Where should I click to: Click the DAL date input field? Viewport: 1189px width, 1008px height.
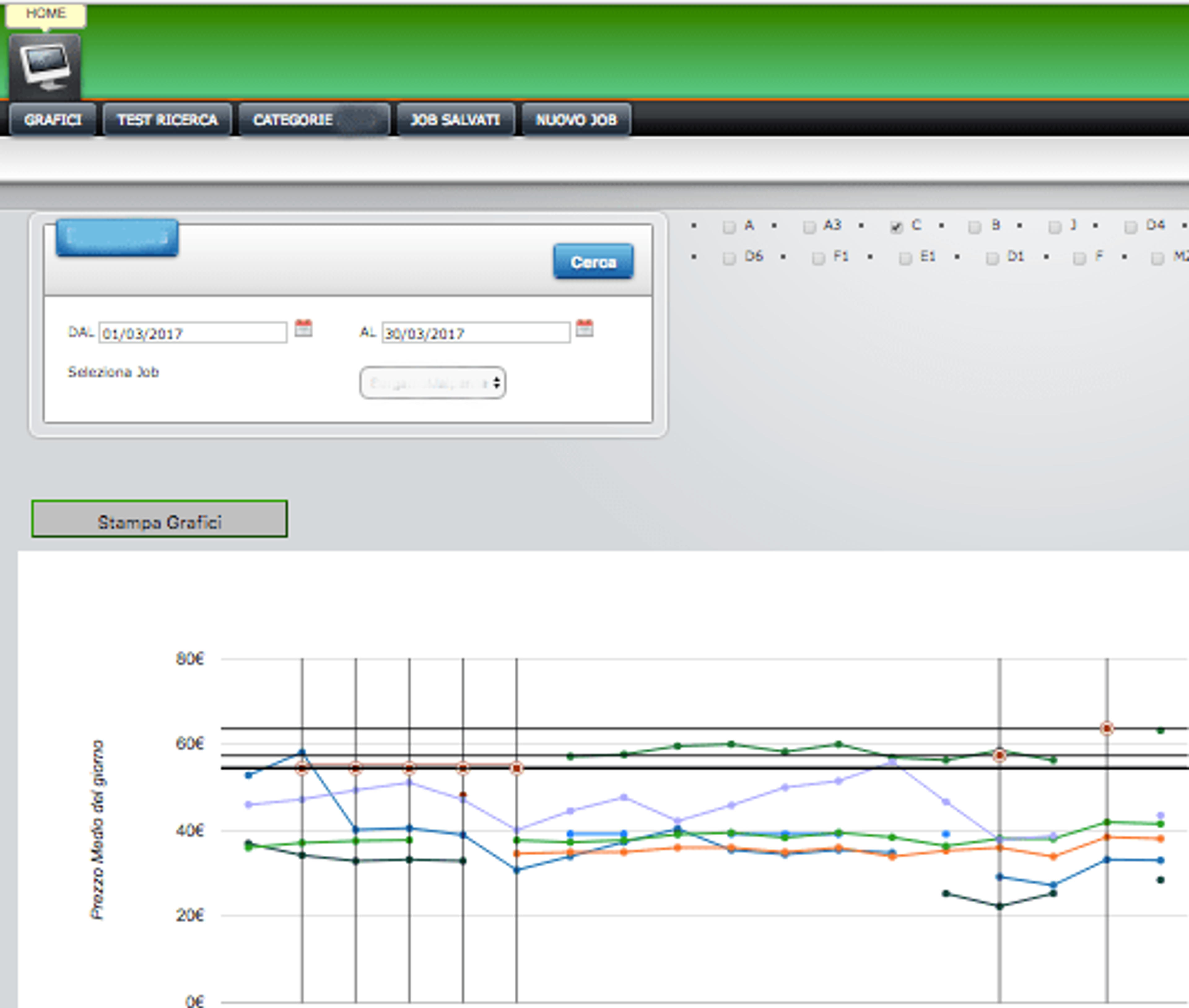tap(193, 332)
